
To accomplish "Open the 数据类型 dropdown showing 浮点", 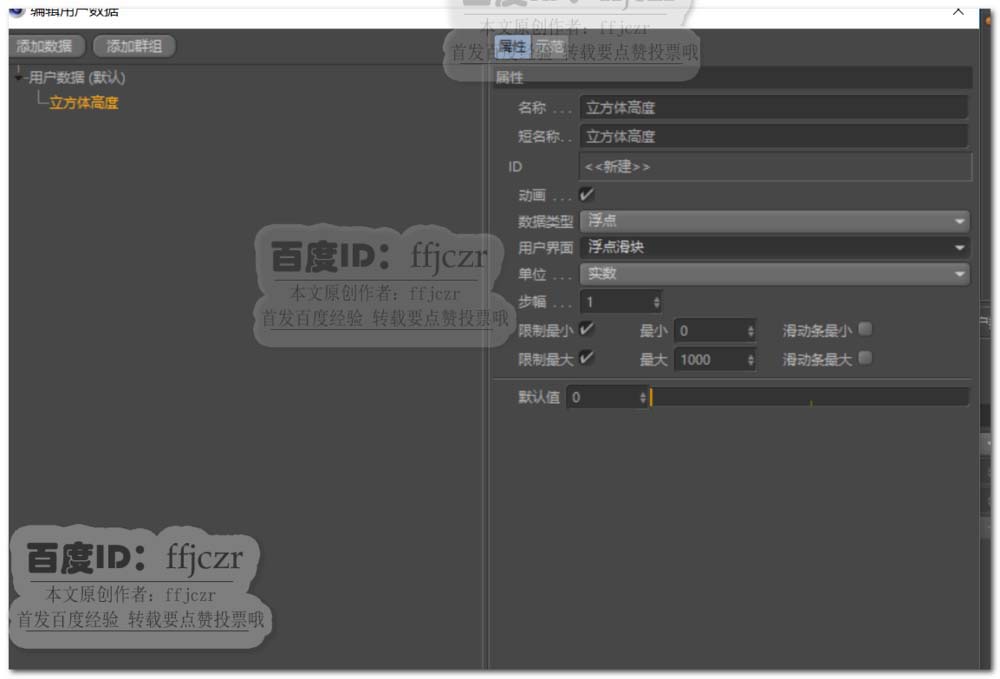I will click(774, 221).
